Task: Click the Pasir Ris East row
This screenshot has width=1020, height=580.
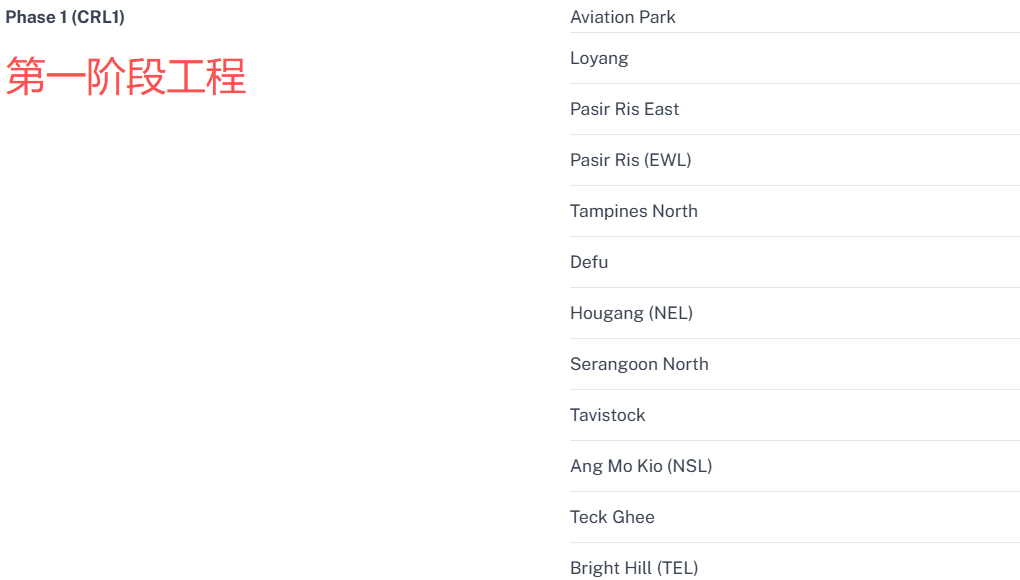Action: click(795, 109)
